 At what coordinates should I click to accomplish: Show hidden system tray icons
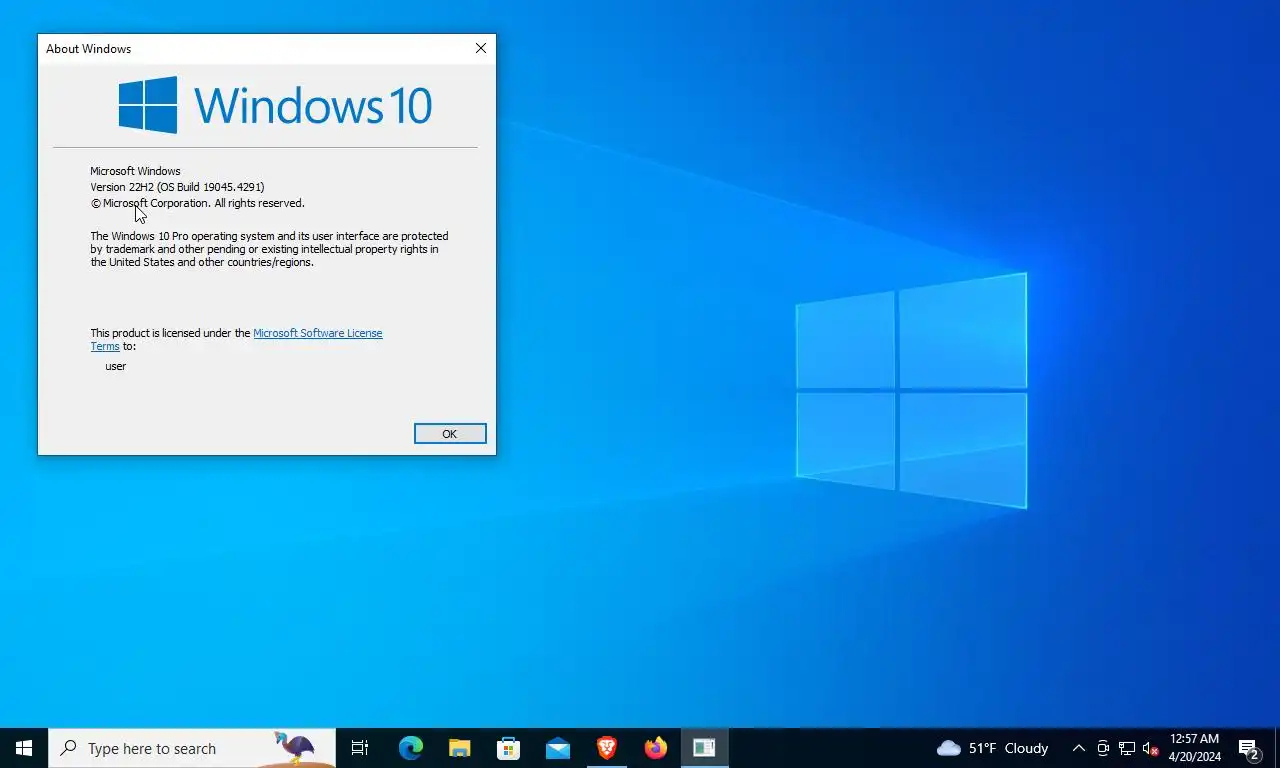(1079, 748)
